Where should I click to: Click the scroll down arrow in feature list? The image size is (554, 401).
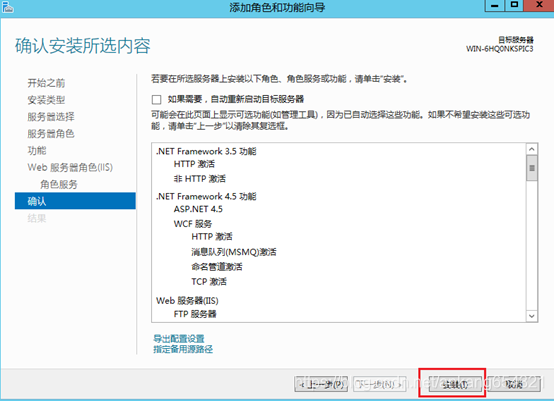click(531, 316)
